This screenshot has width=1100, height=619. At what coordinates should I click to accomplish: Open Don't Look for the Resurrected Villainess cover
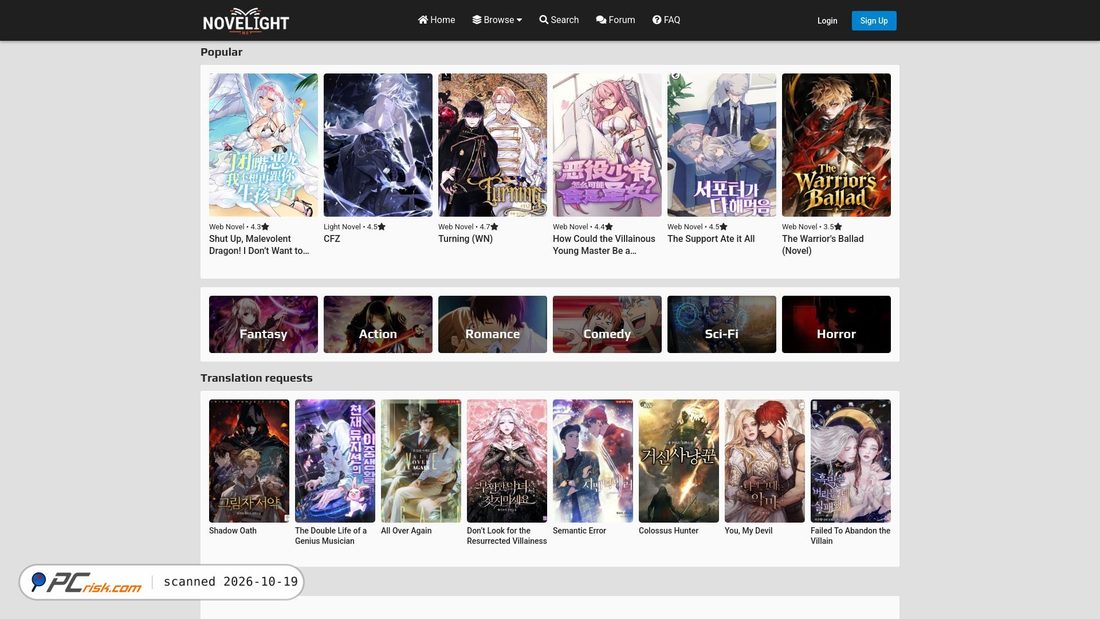(x=507, y=461)
